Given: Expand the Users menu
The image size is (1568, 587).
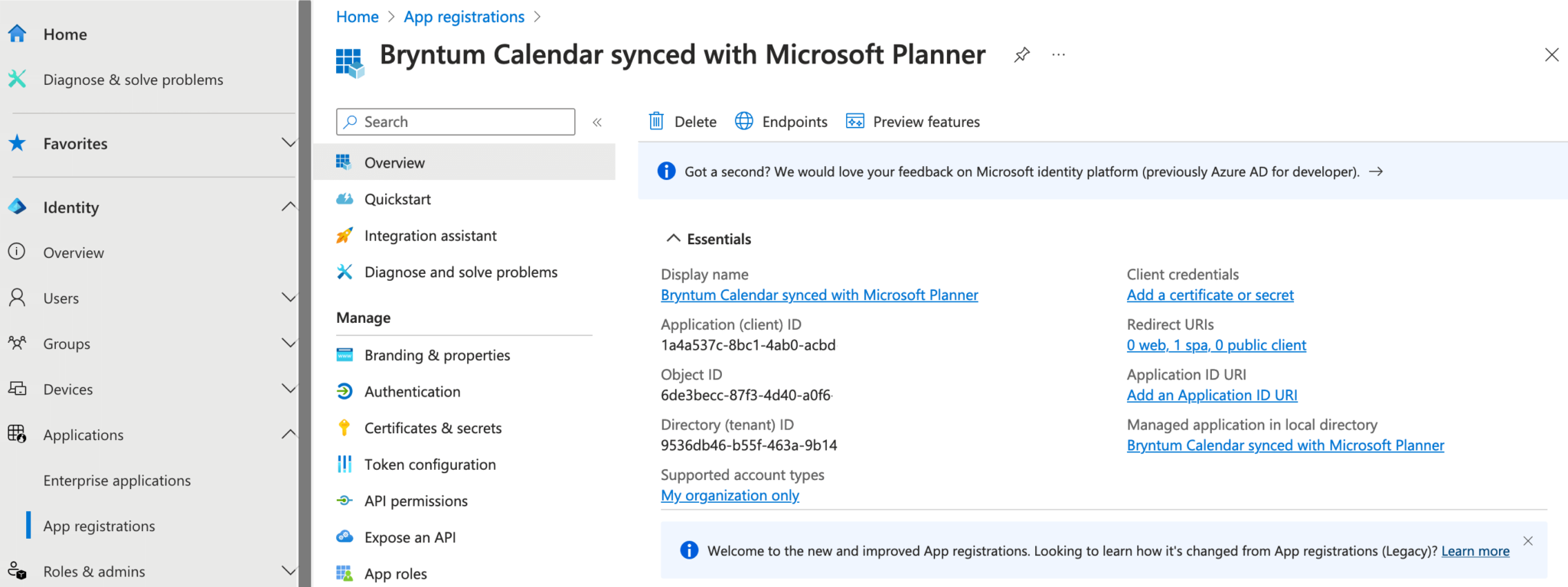Looking at the screenshot, I should 288,298.
